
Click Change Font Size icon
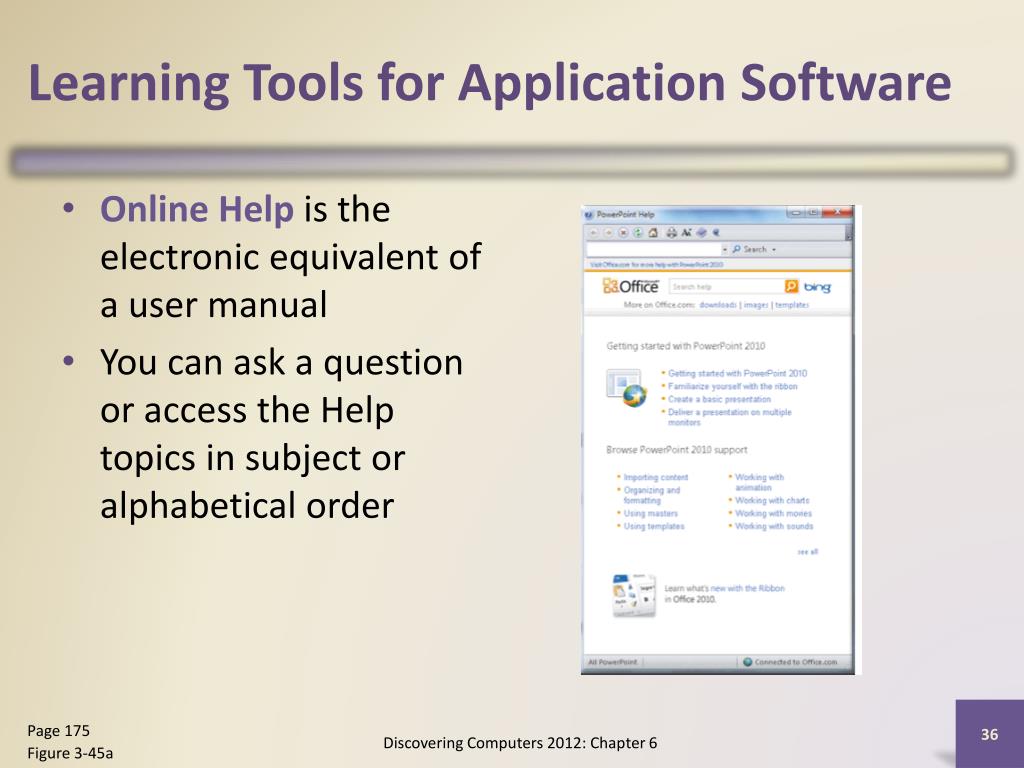[686, 232]
